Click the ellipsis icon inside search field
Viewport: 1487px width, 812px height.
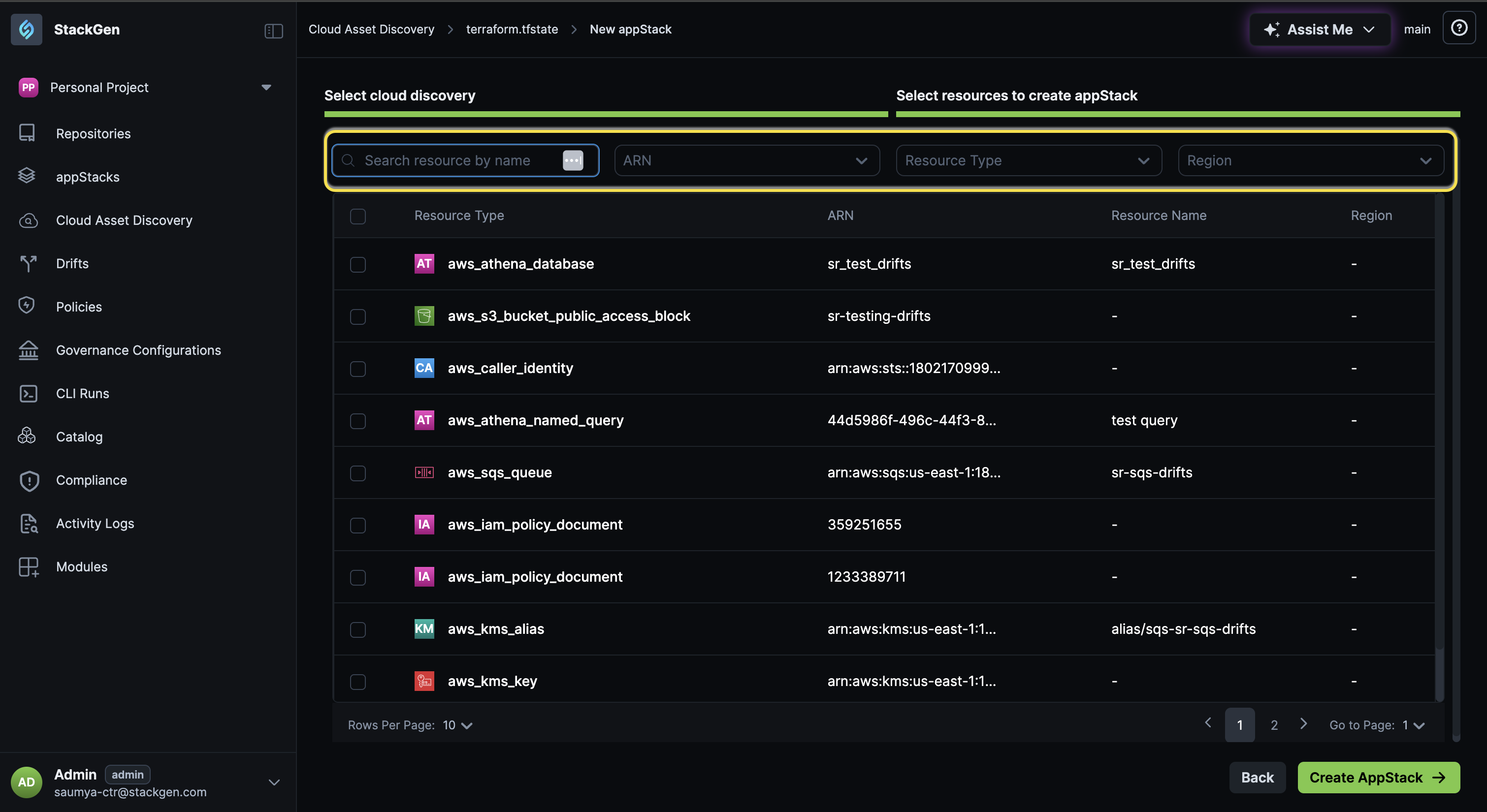(x=573, y=160)
